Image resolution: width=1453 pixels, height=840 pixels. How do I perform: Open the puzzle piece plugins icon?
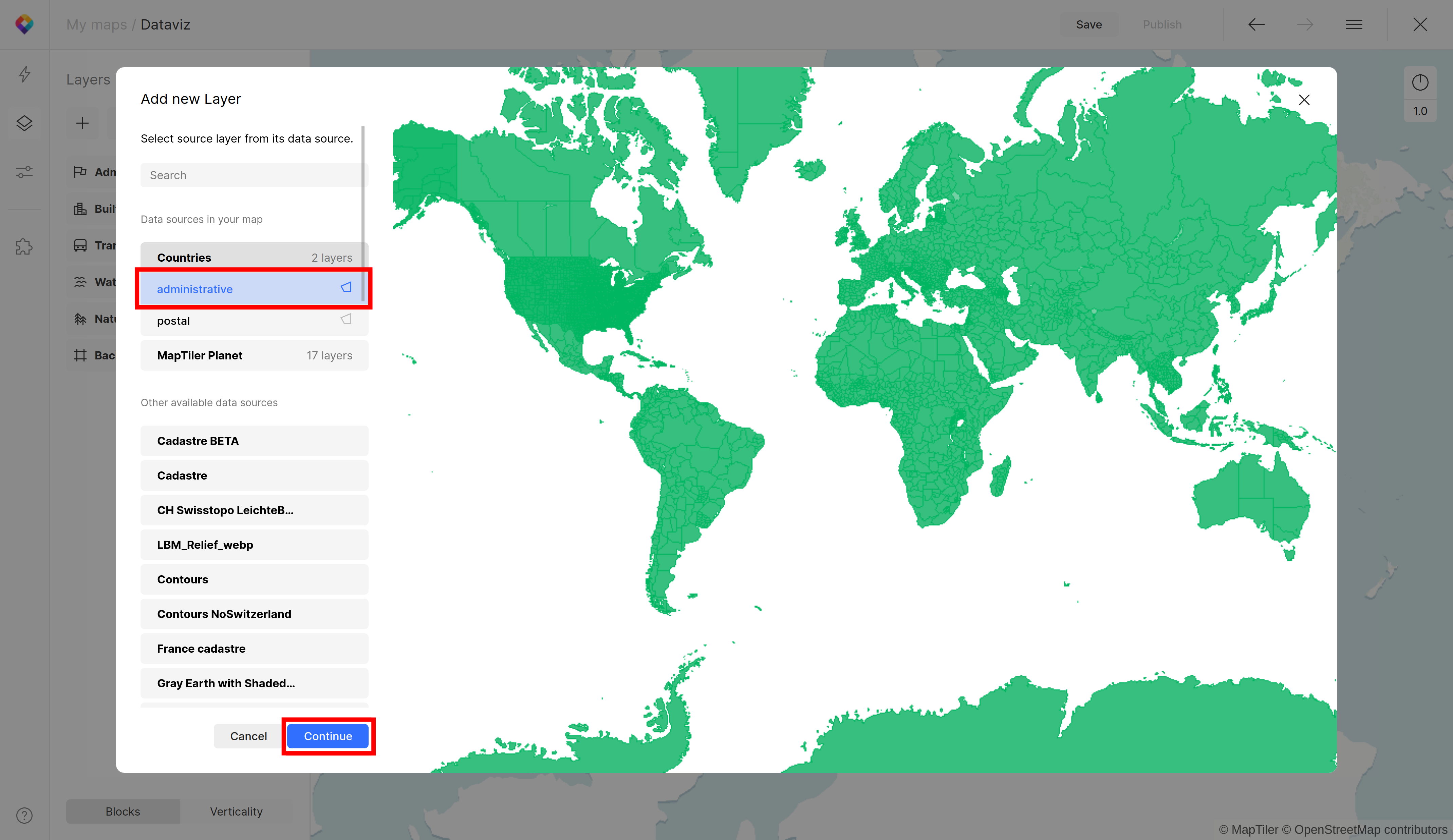[x=24, y=247]
